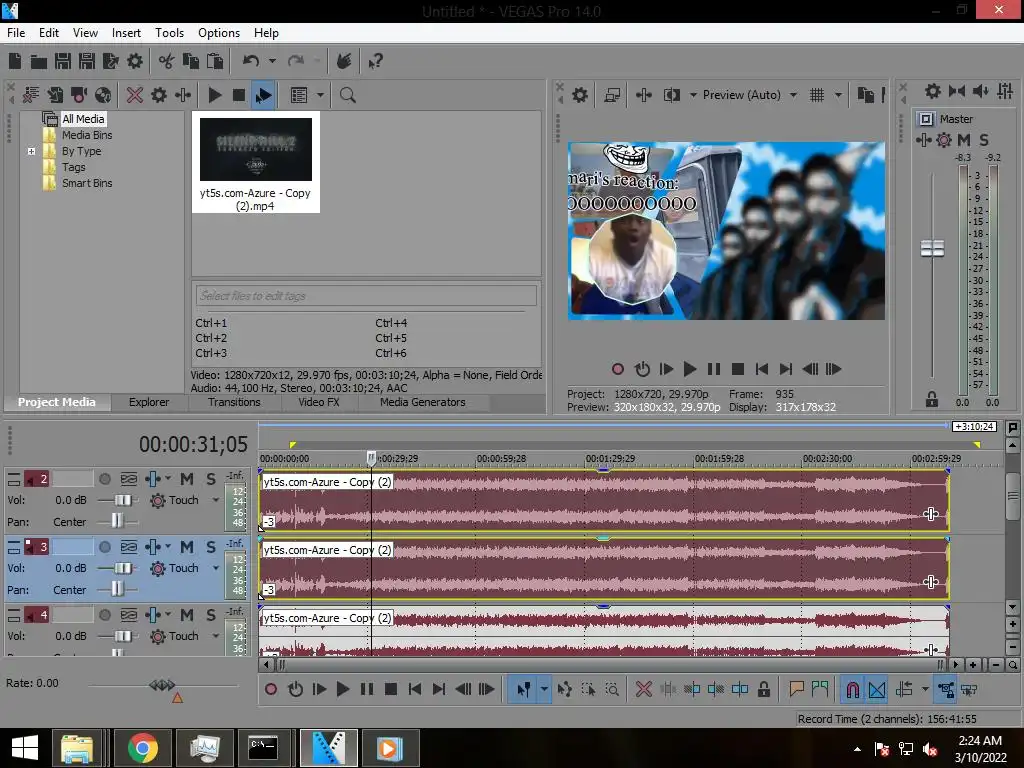Screen dimensions: 1024x768
Task: Open the overlays grid dropdown arrow
Action: 838,95
